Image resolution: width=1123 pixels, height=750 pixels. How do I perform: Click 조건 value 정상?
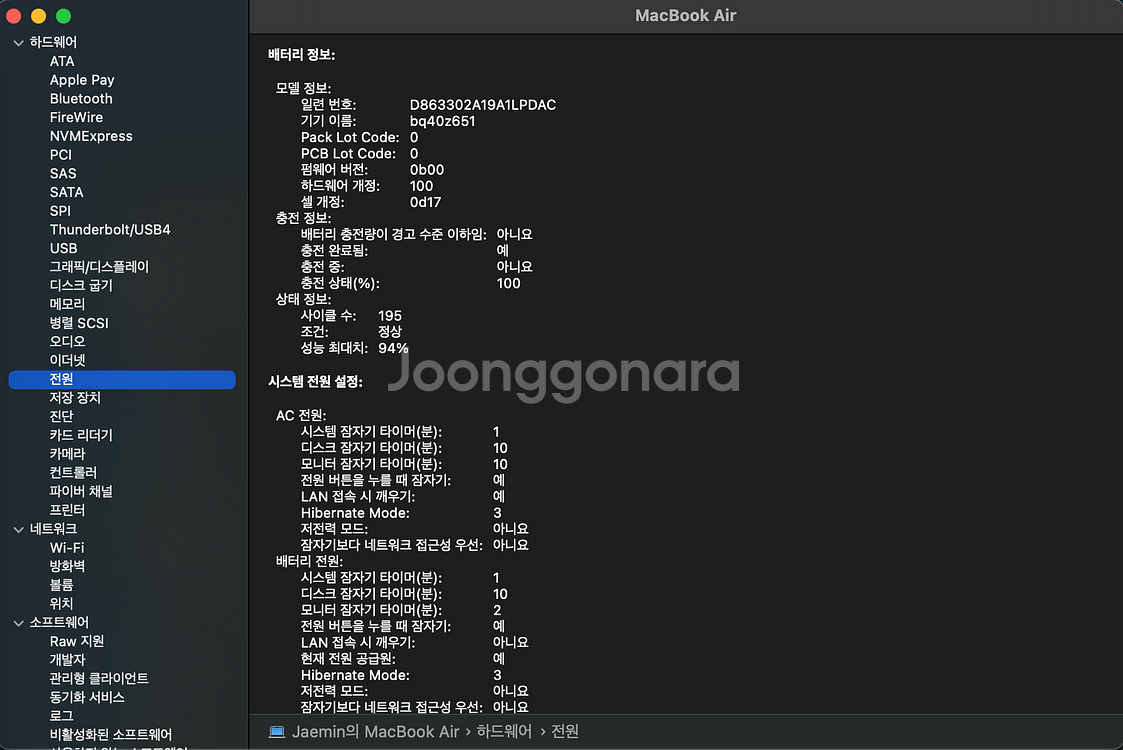390,332
